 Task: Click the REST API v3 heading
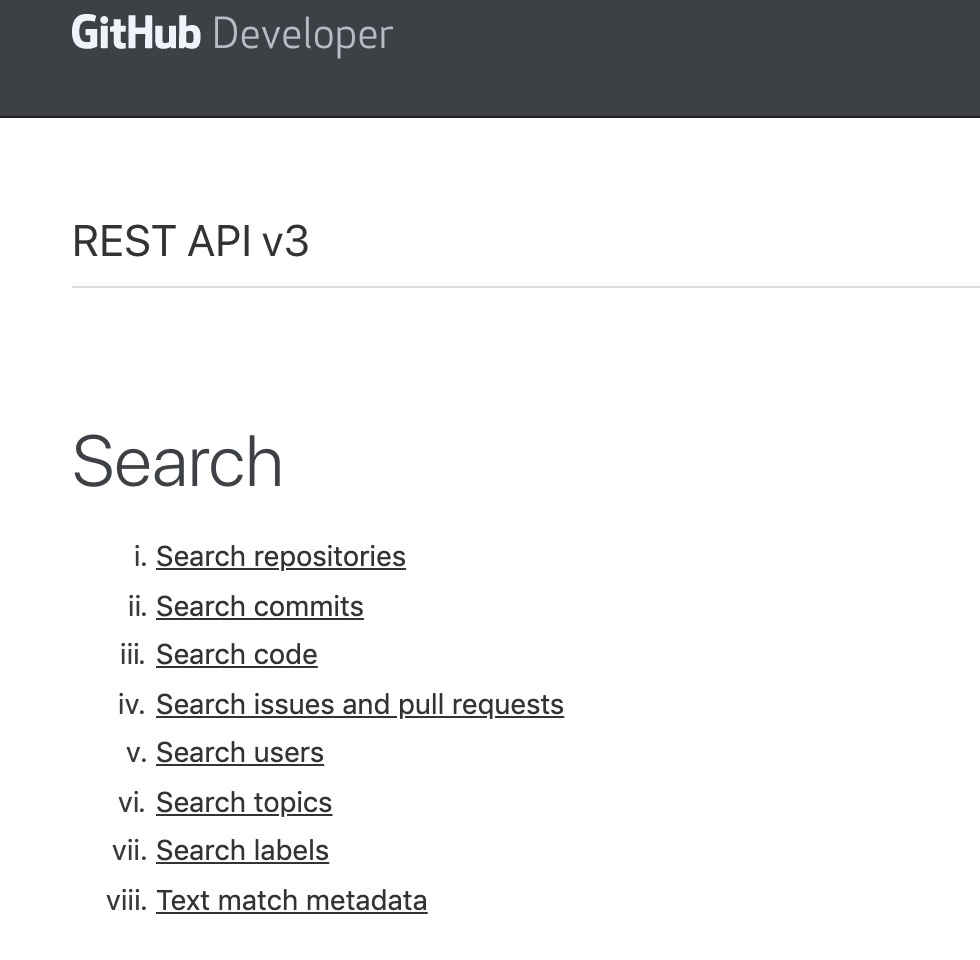191,242
